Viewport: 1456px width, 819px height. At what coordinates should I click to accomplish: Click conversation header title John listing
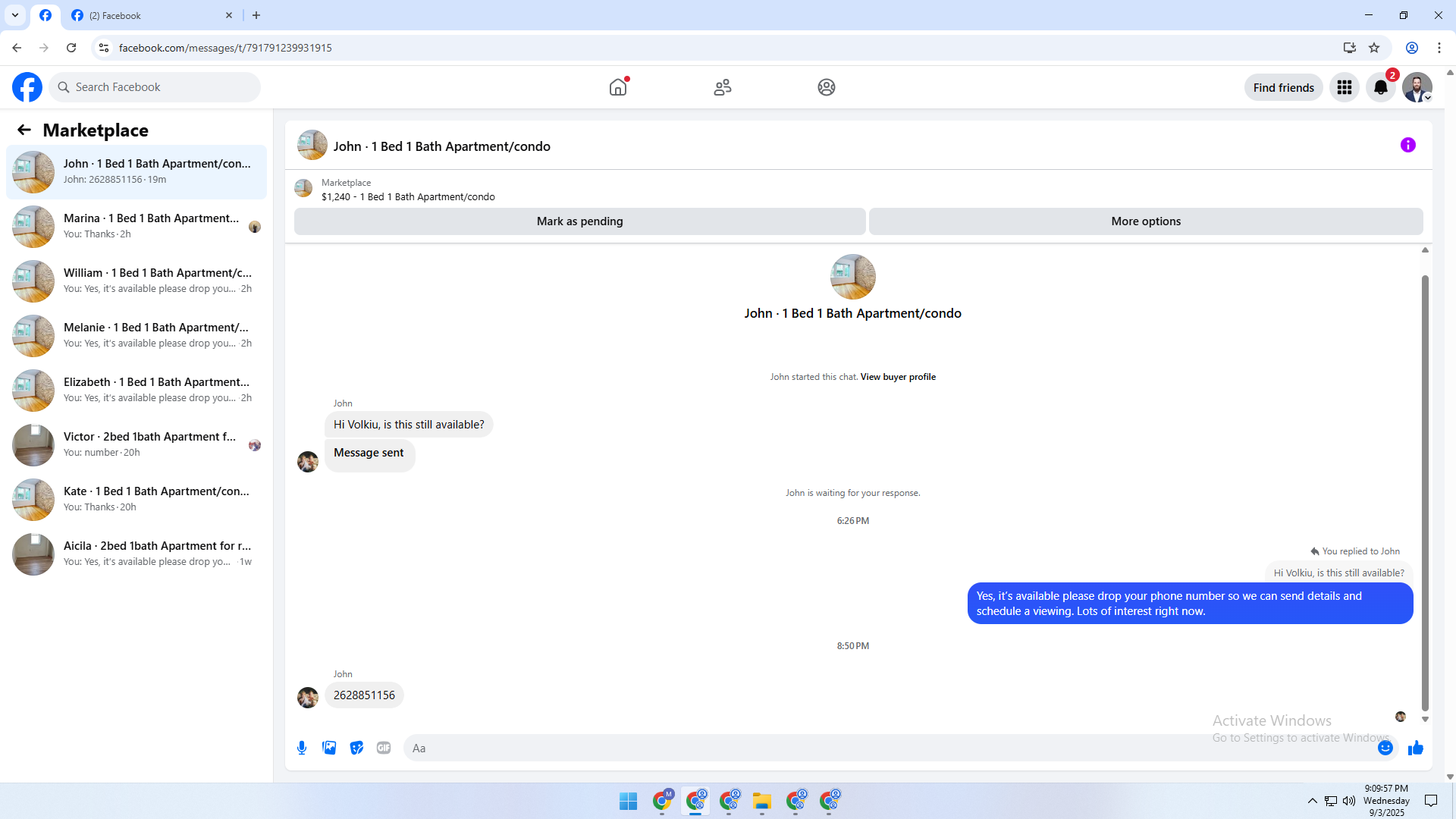point(442,146)
